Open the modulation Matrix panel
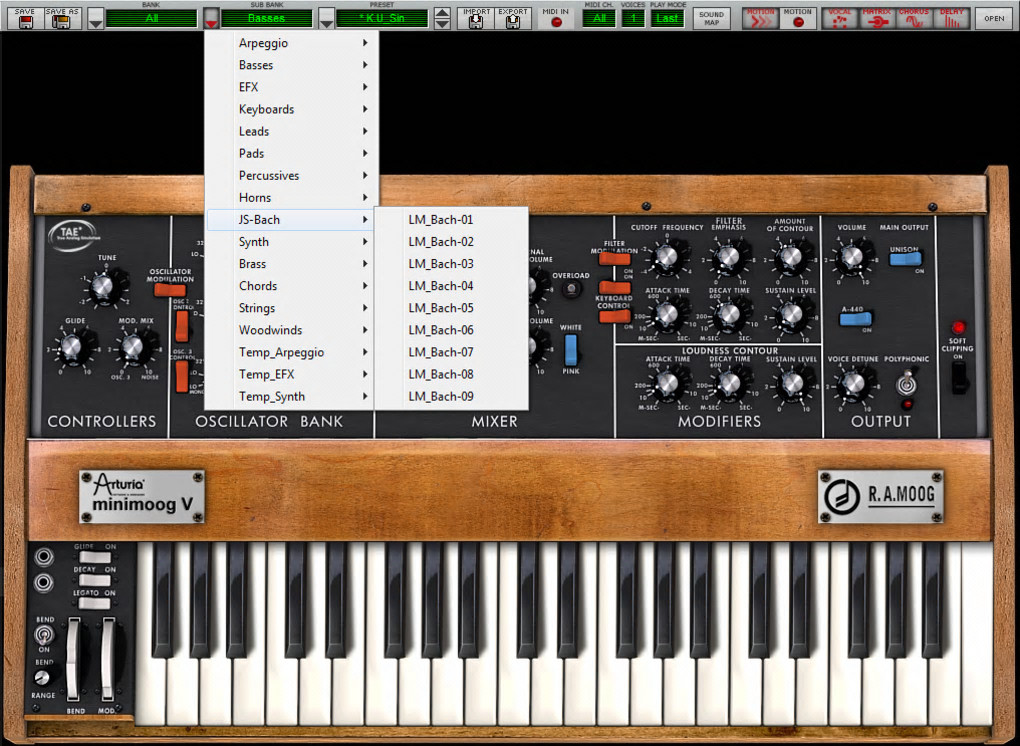This screenshot has width=1020, height=746. pos(877,18)
